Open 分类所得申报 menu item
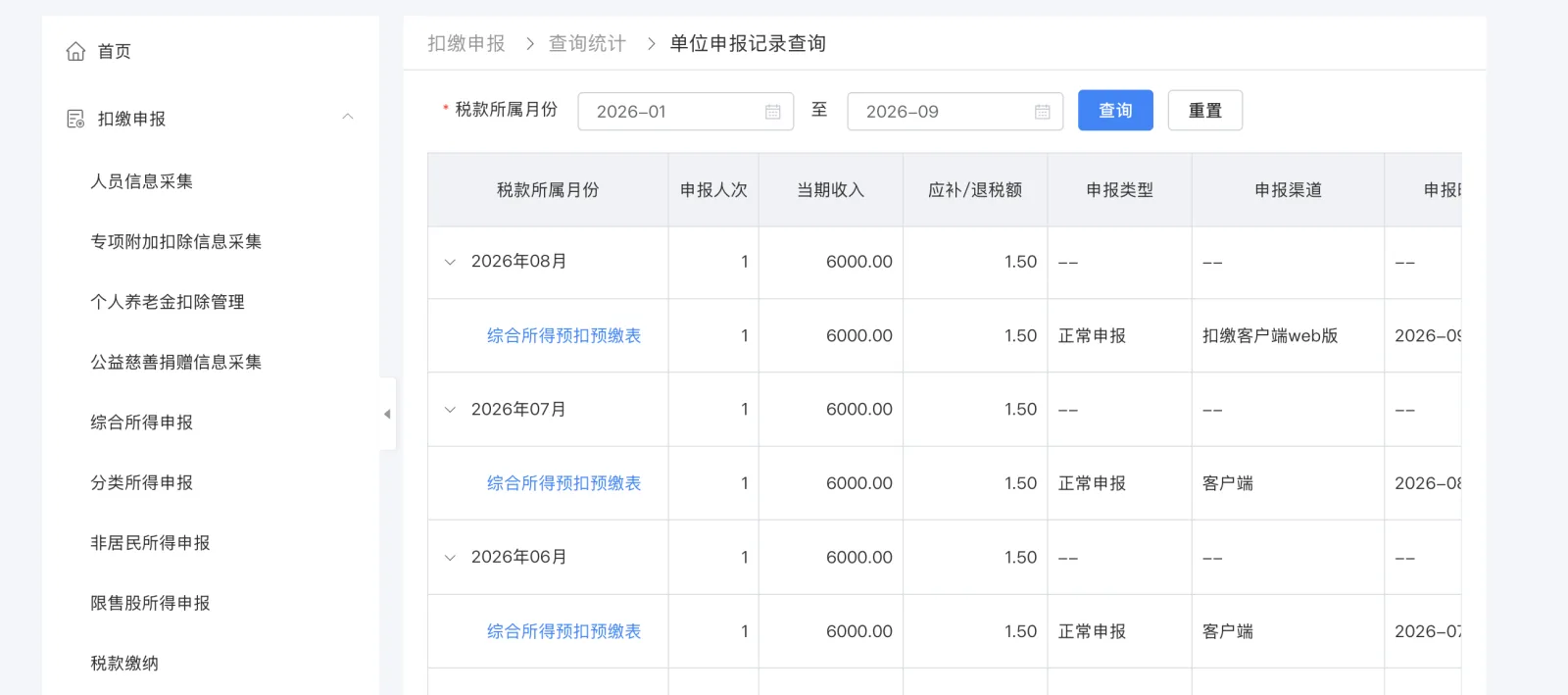The image size is (1568, 695). click(x=141, y=482)
